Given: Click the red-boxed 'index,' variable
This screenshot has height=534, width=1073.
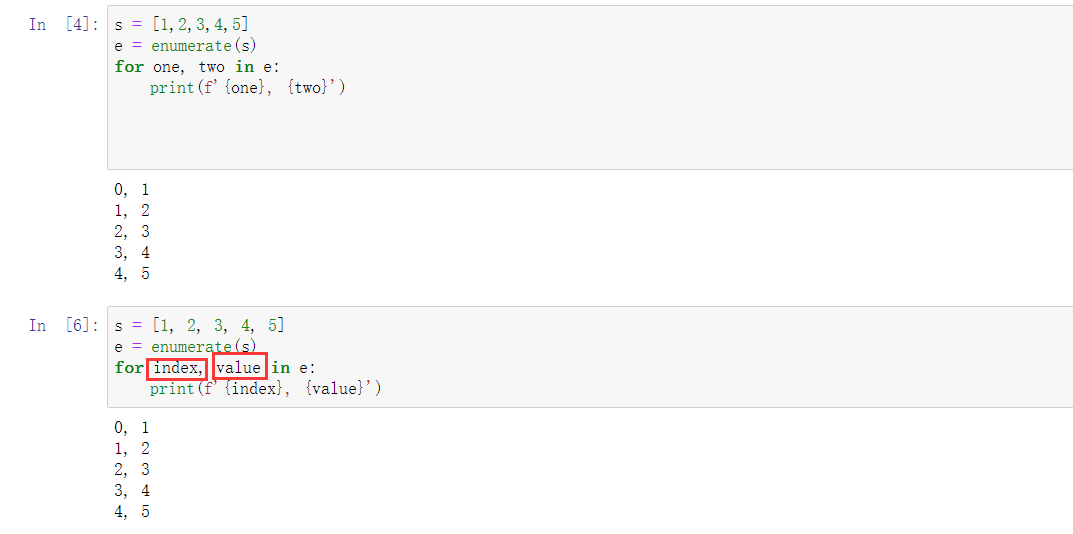Looking at the screenshot, I should (x=177, y=368).
